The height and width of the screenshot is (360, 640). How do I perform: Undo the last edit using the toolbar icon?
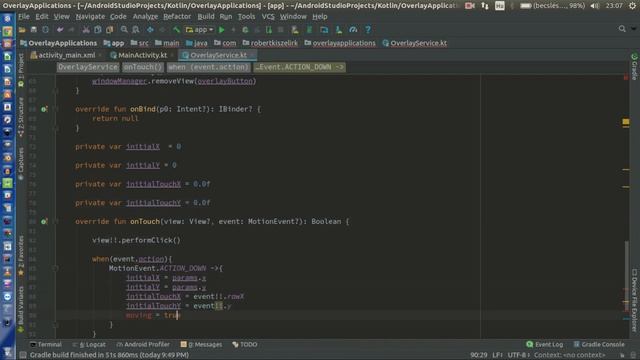[60, 30]
